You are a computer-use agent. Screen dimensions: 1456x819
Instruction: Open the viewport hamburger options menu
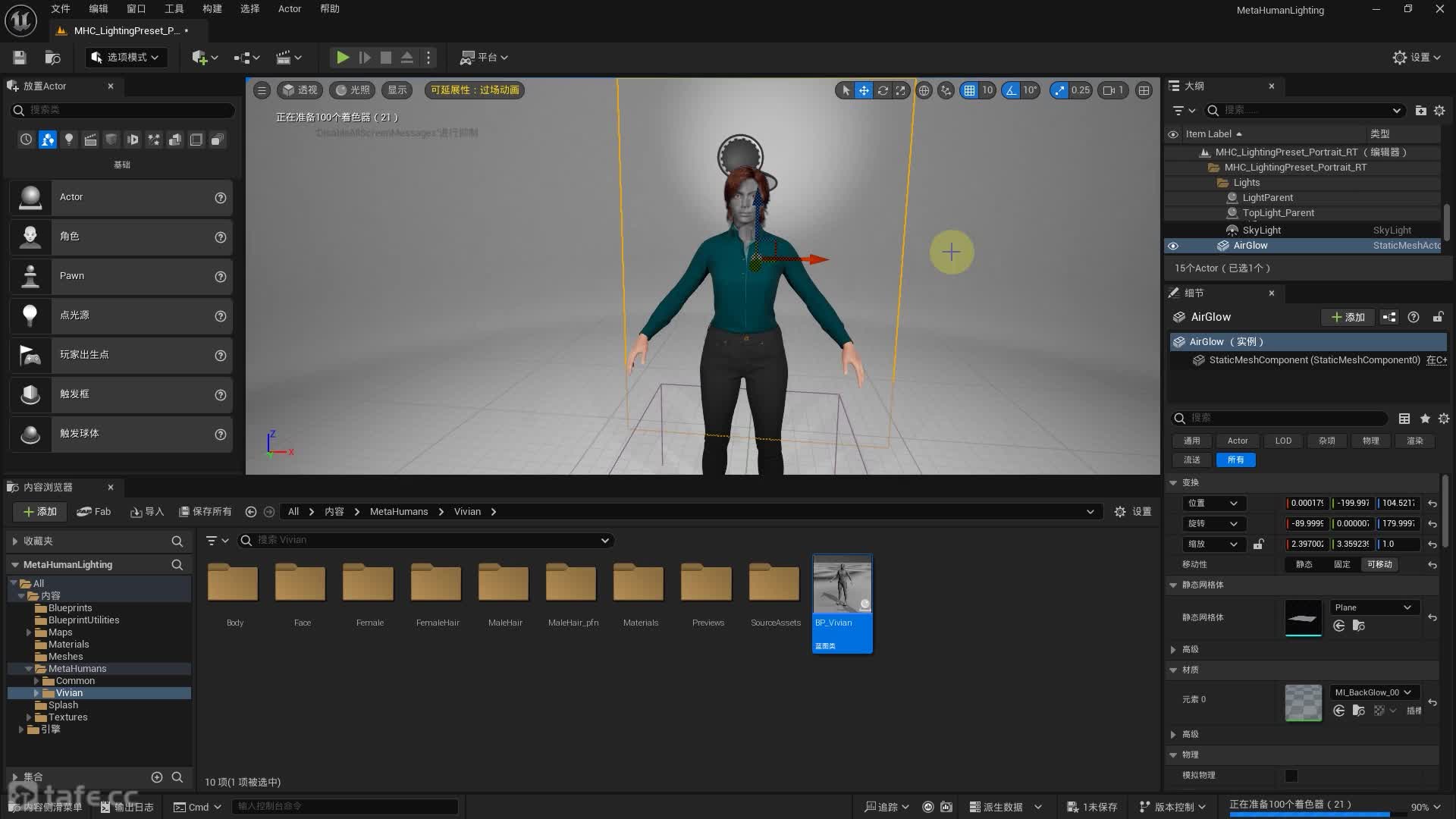point(262,90)
